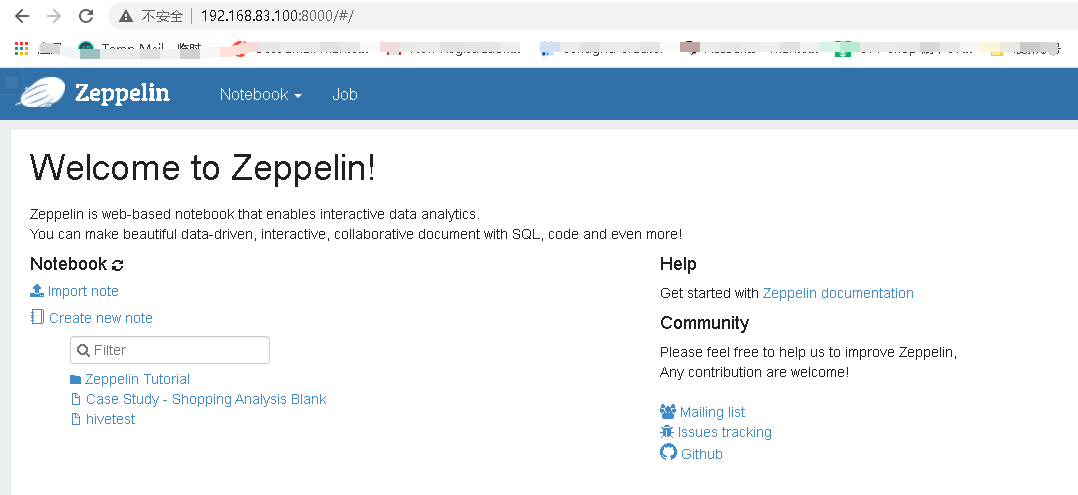Click the not-secure warning triangle icon

click(x=126, y=16)
